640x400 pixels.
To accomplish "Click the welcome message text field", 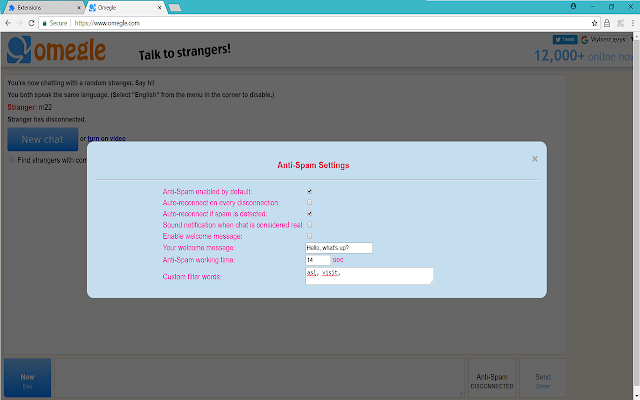I will coord(339,248).
